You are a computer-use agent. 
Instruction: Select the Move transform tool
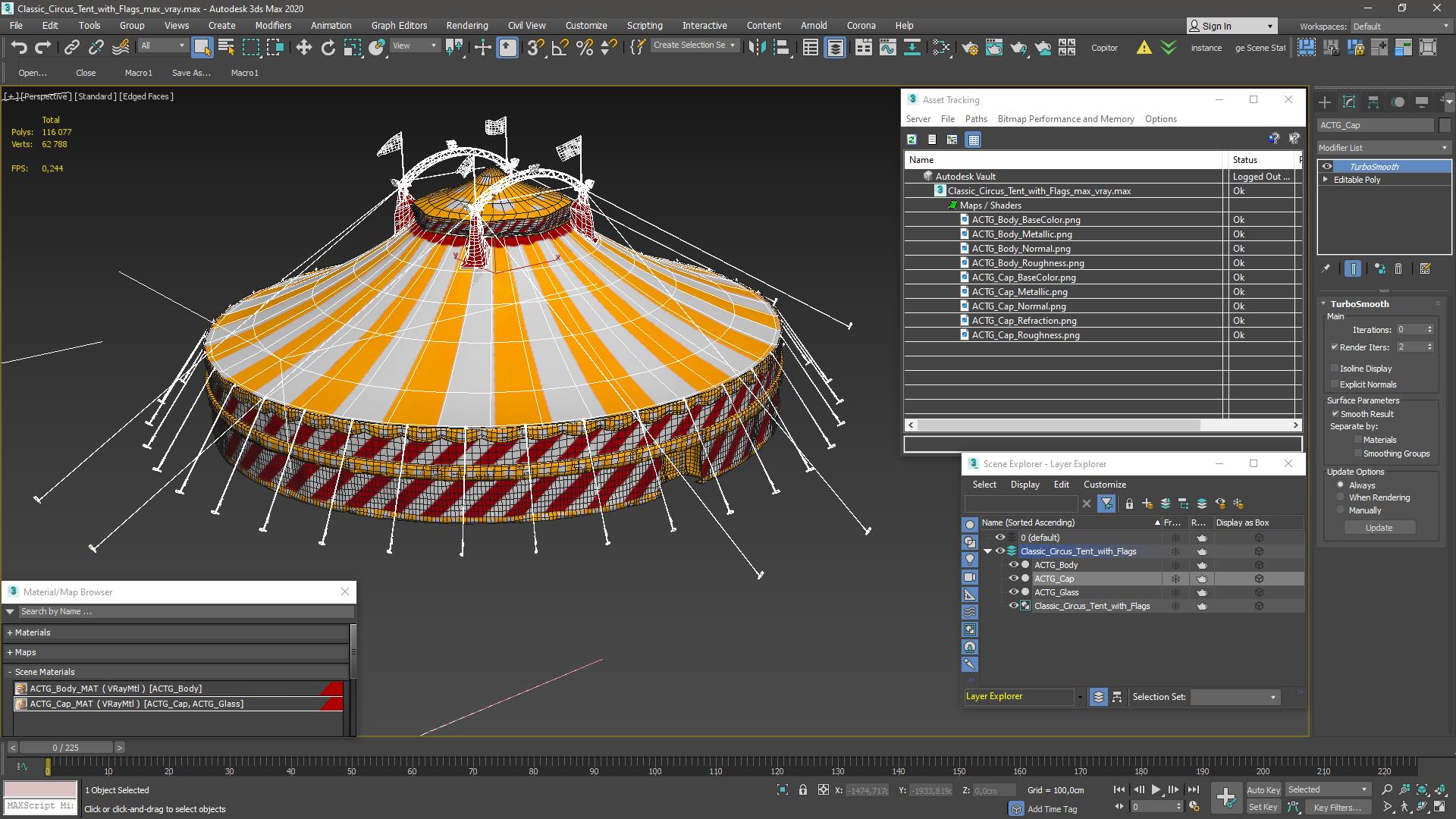tap(303, 47)
